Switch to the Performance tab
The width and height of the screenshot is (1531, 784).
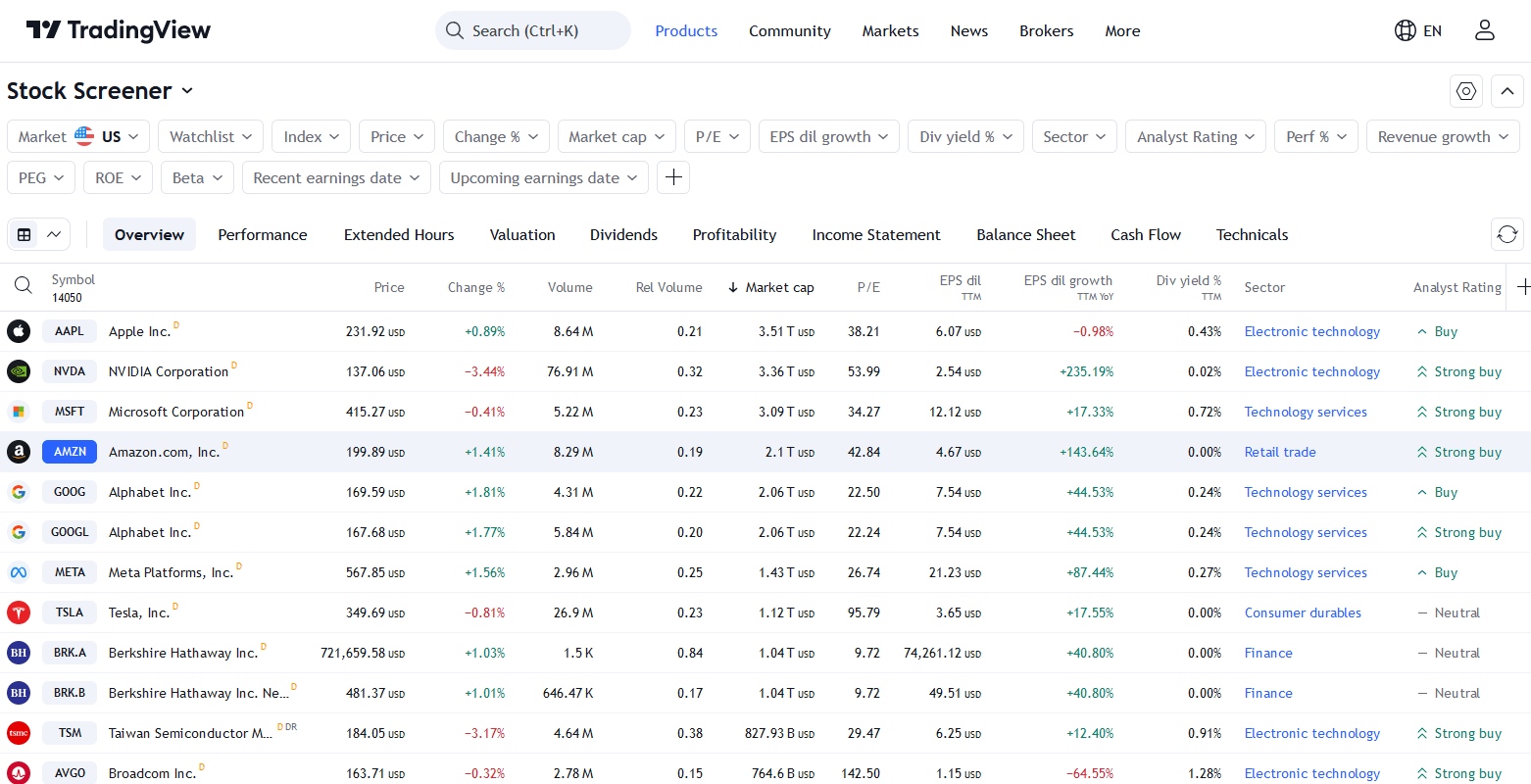pyautogui.click(x=263, y=234)
